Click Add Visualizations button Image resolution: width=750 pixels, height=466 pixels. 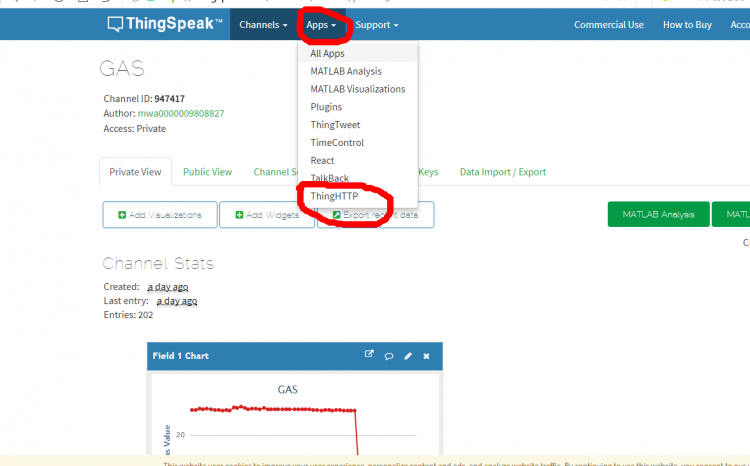(x=160, y=215)
